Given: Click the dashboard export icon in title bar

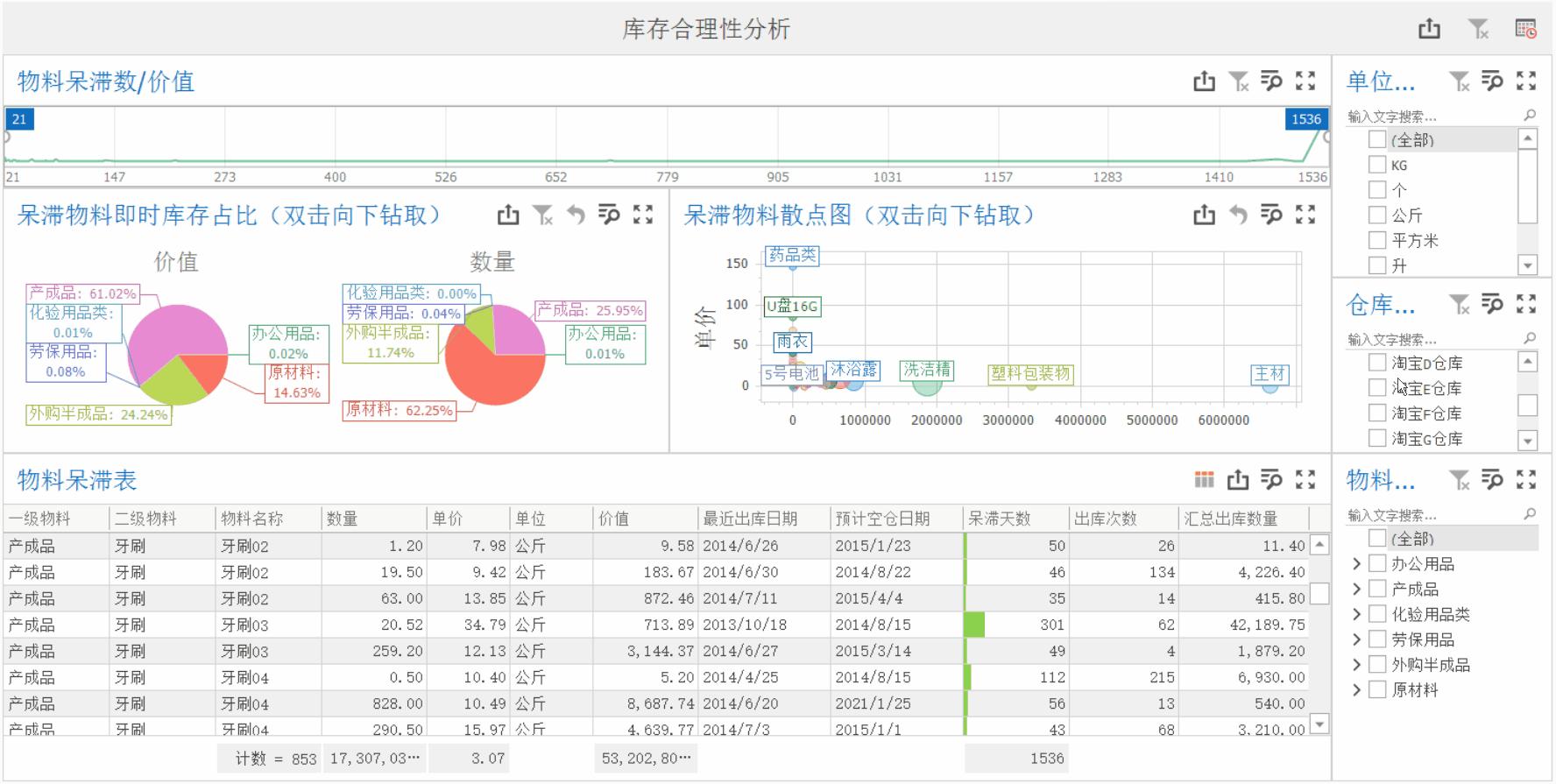Looking at the screenshot, I should tap(1429, 29).
